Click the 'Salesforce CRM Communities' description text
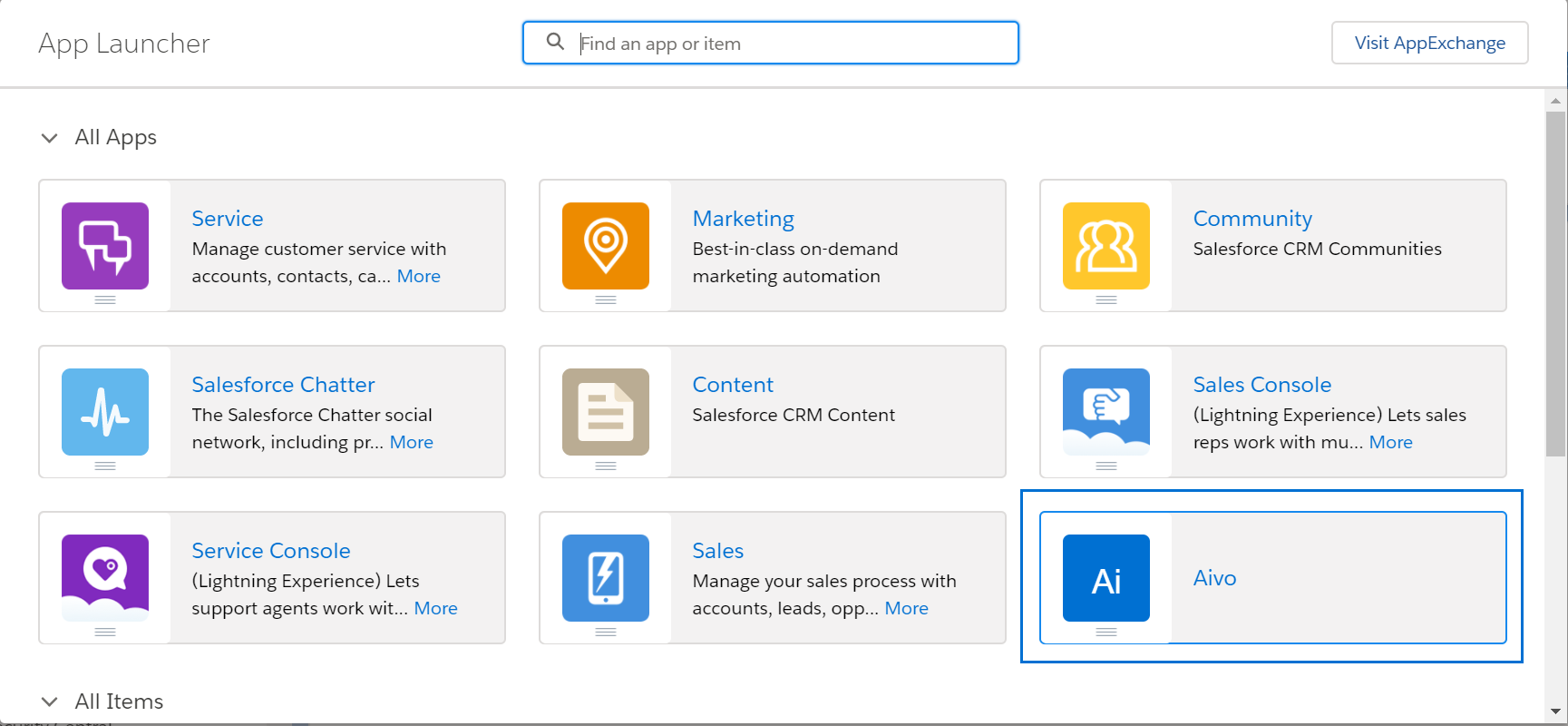This screenshot has height=726, width=1568. pos(1317,249)
